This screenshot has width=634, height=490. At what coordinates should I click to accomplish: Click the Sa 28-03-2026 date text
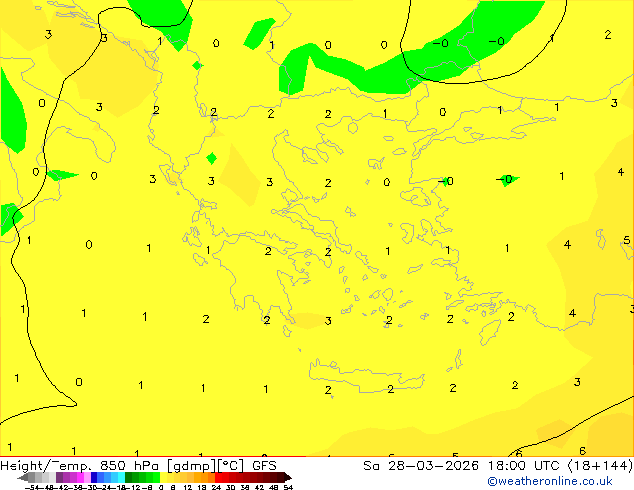point(421,466)
